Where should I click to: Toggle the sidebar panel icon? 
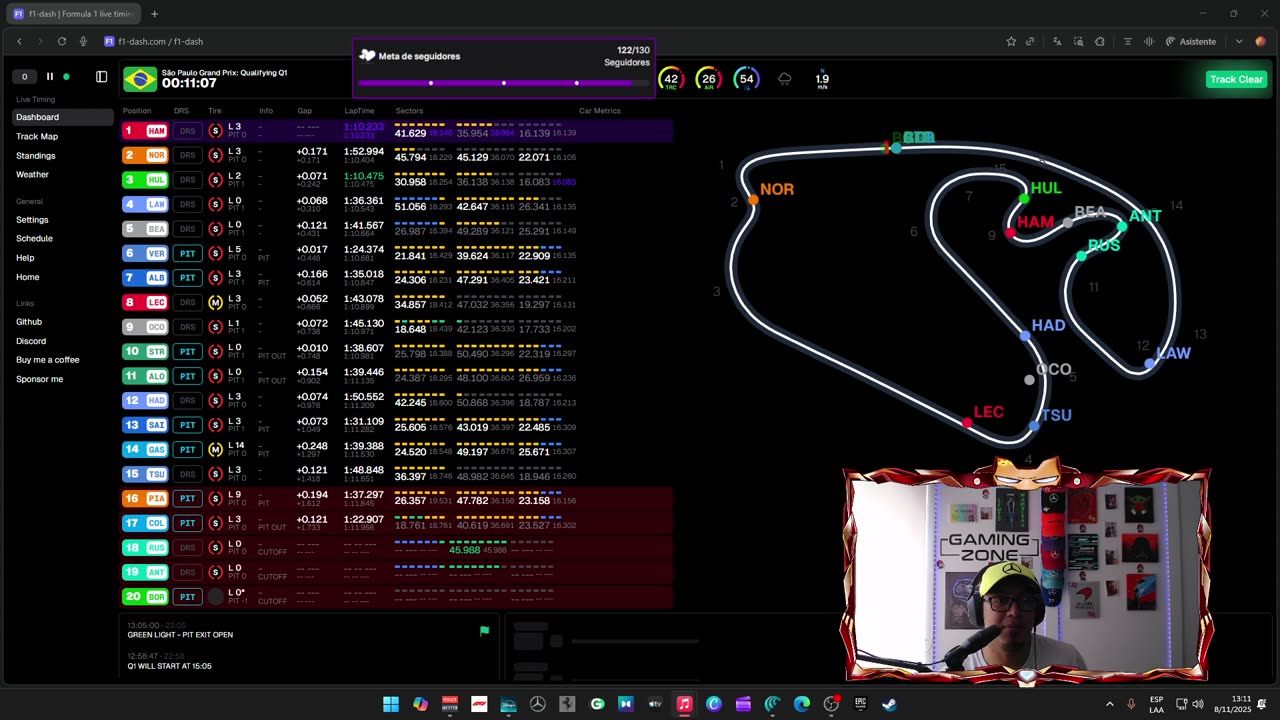(x=101, y=77)
